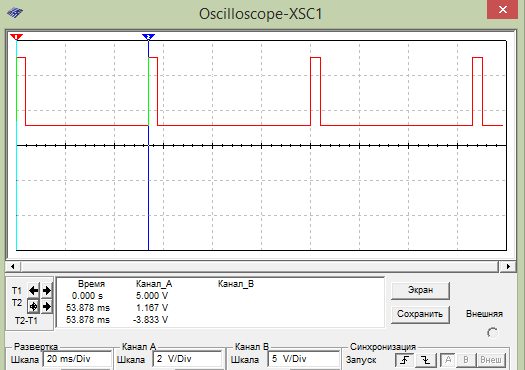Click the T2-T1 time value 53.878 ms
Image resolution: width=525 pixels, height=370 pixels.
88,320
